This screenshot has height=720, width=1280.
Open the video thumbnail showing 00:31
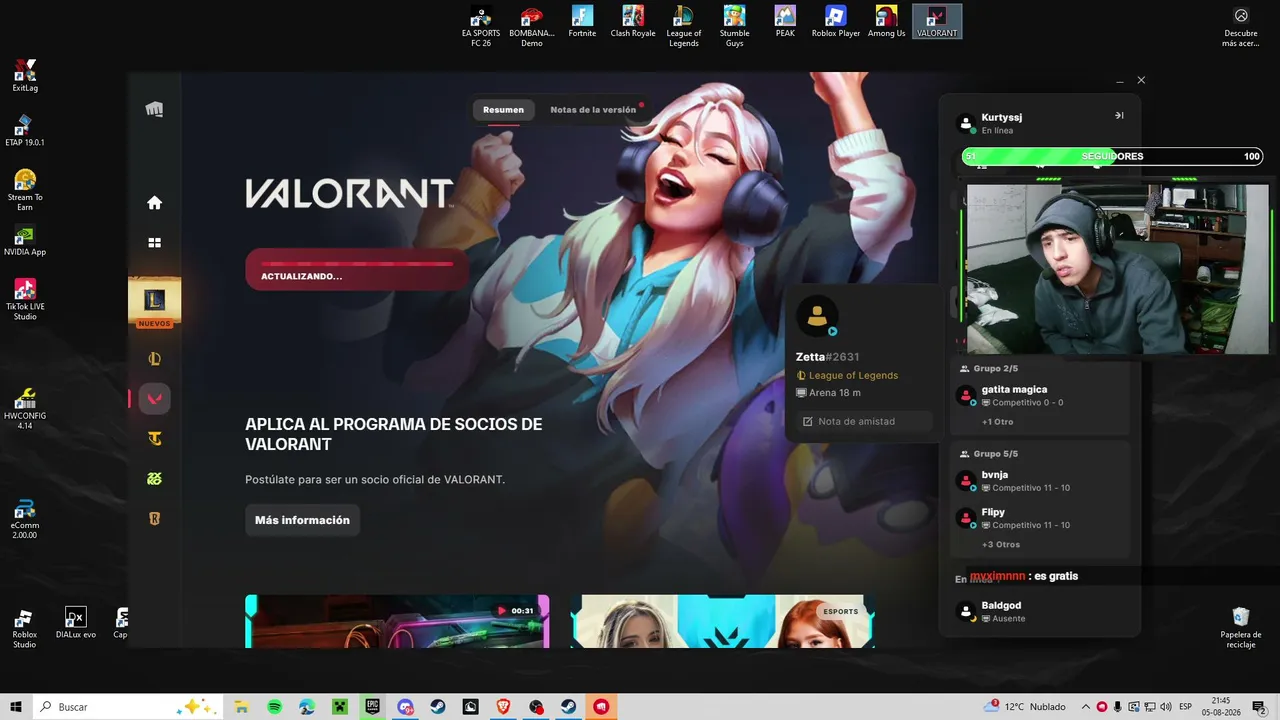click(397, 621)
